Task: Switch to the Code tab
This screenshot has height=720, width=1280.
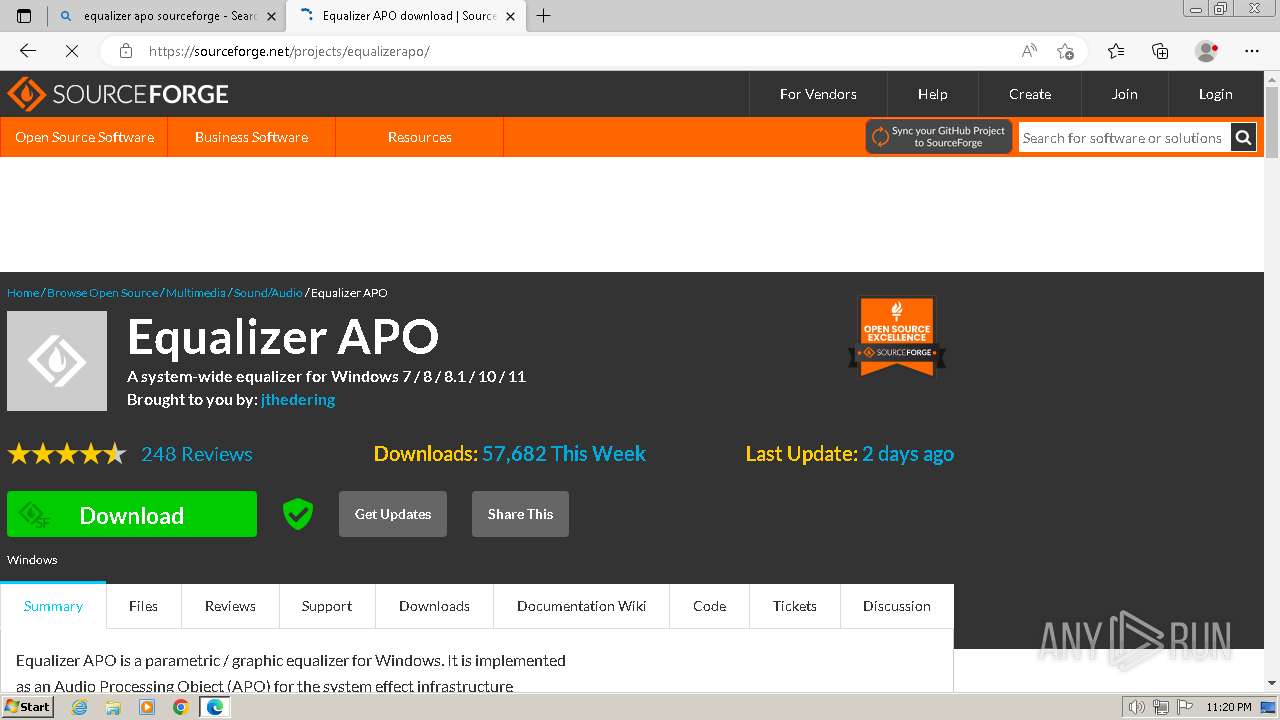Action: (x=710, y=606)
